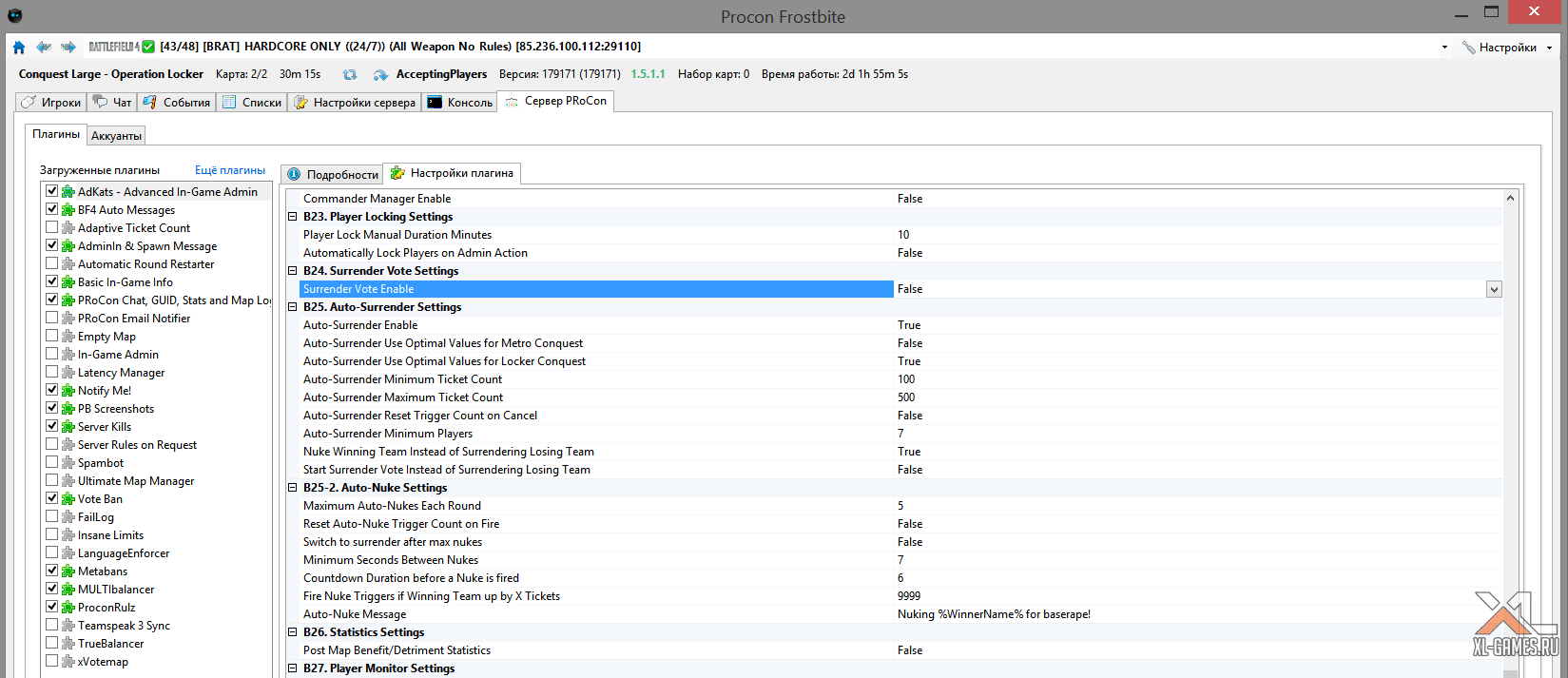
Task: Click the refresh icon beside the round timer
Action: pos(350,74)
